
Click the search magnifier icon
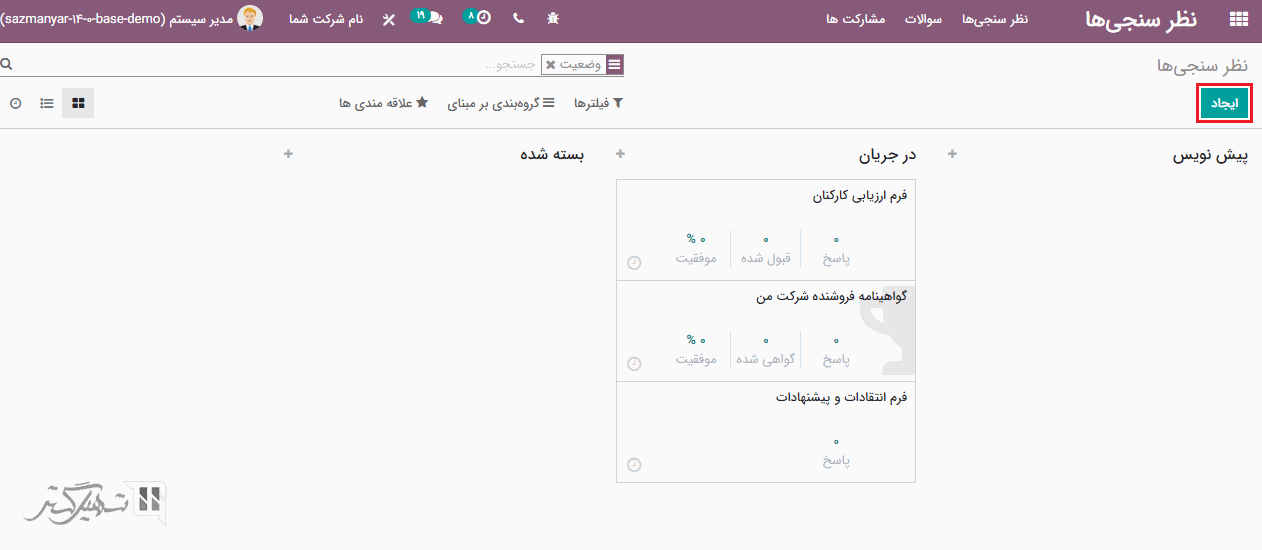7,64
